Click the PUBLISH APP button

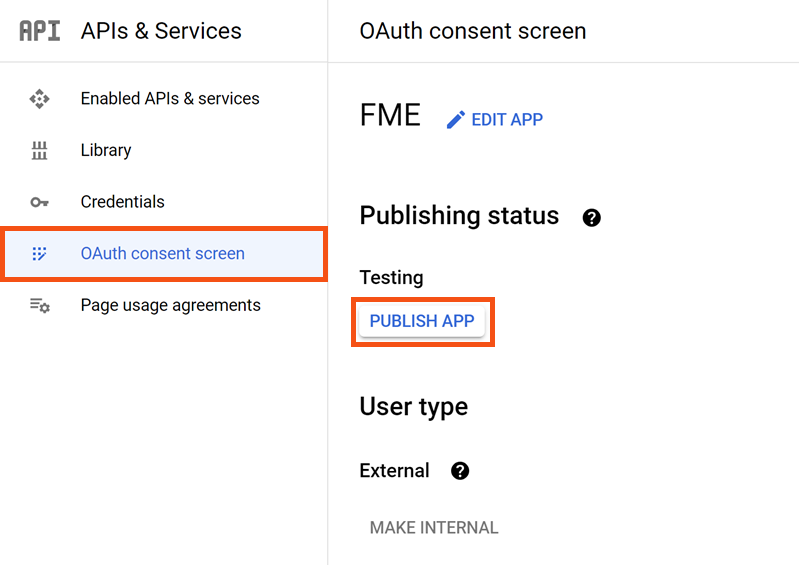422,321
